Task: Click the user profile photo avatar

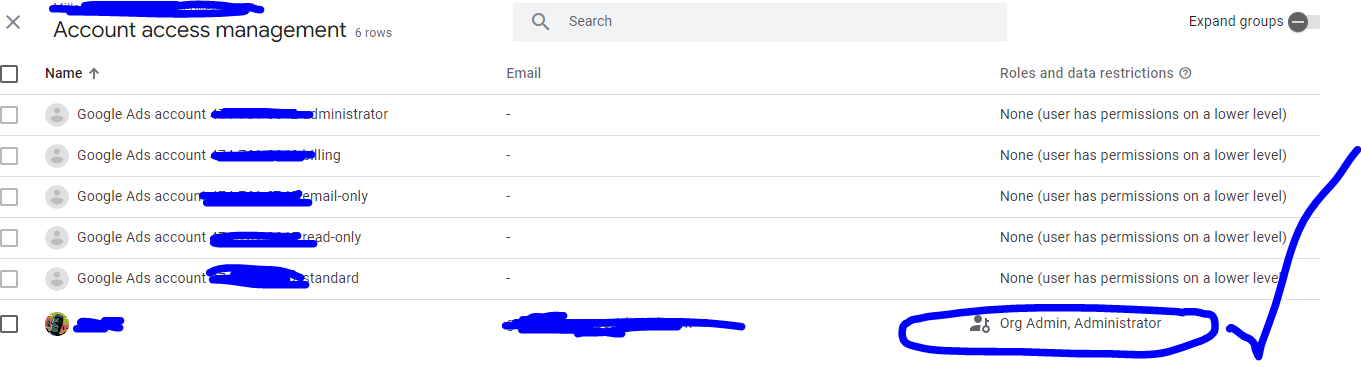Action: coord(57,324)
